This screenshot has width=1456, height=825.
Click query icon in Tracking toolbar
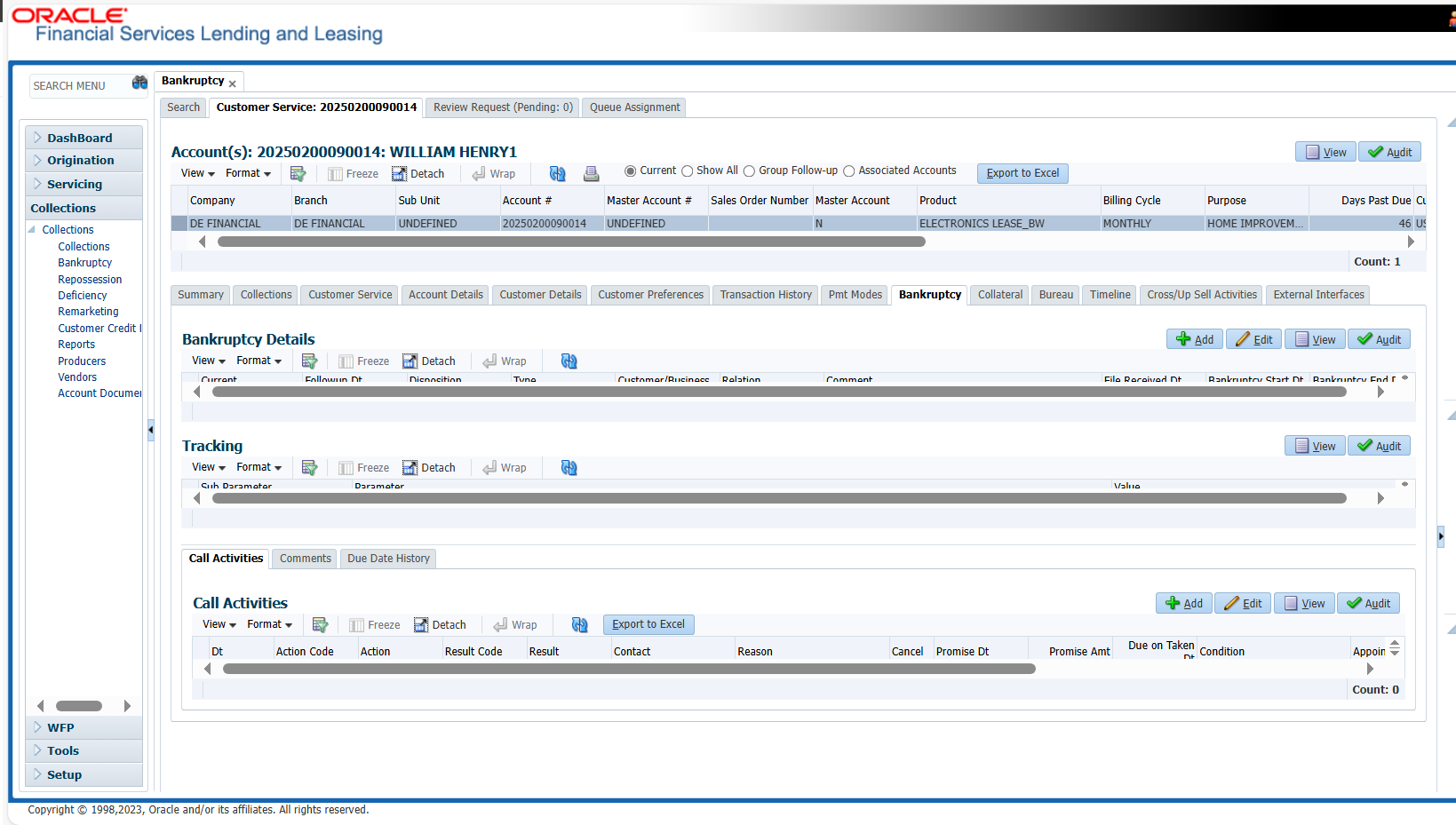tap(309, 468)
